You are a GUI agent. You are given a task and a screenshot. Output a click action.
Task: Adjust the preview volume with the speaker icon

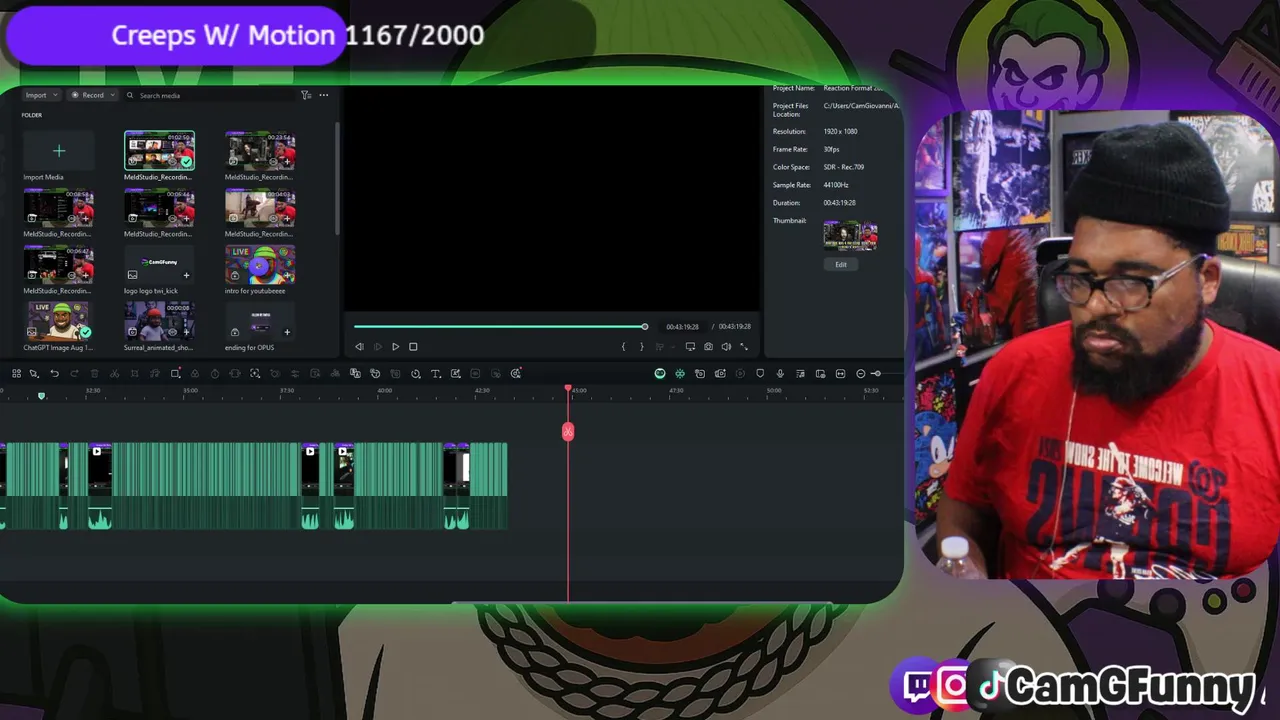pyautogui.click(x=726, y=347)
